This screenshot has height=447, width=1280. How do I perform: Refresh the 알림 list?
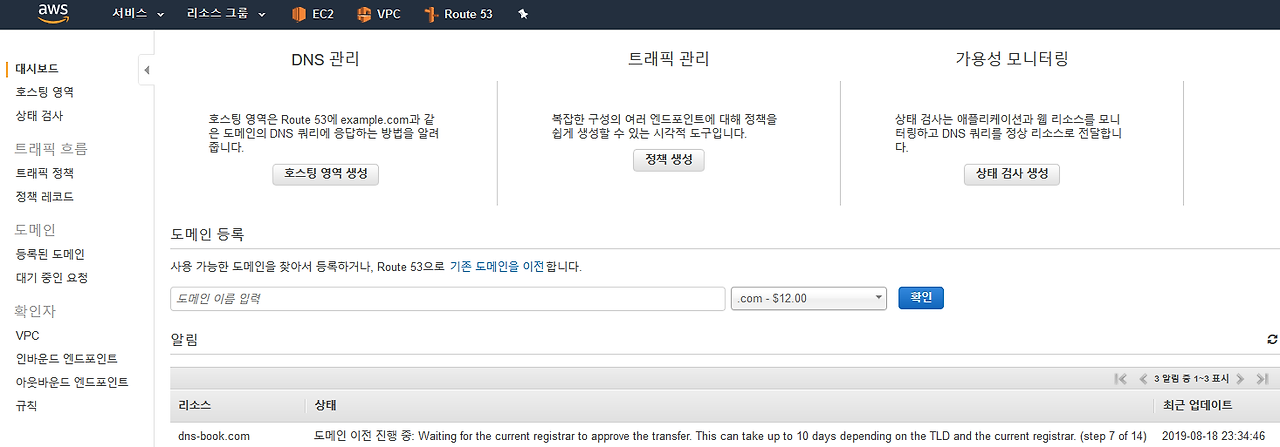pos(1272,340)
